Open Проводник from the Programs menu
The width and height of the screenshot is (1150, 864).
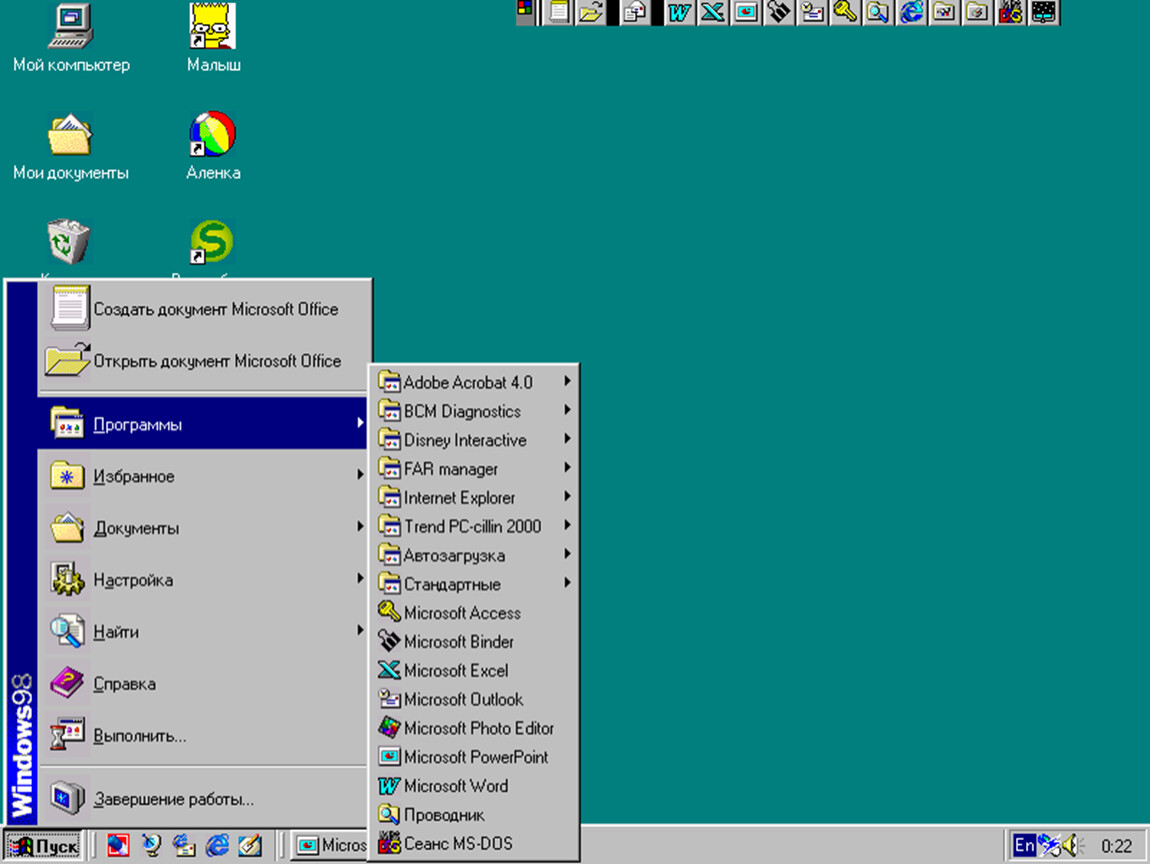(475, 814)
